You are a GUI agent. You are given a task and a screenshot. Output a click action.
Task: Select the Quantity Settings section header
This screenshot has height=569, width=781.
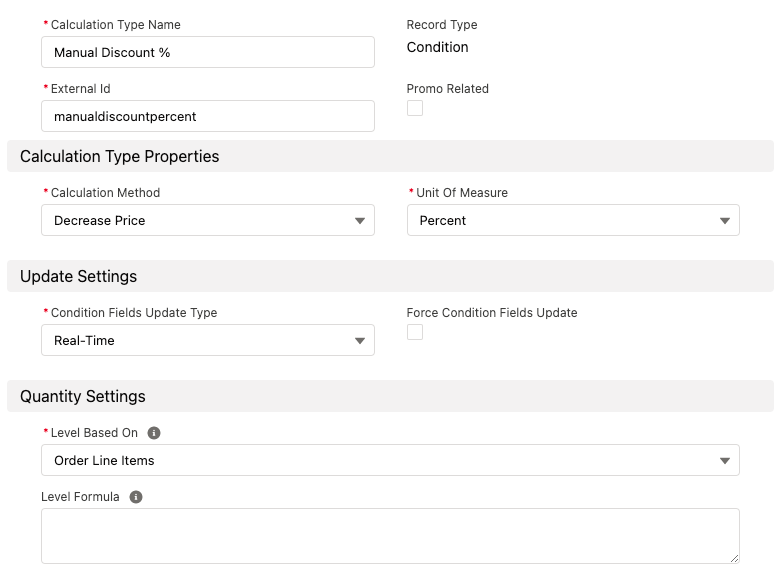coord(83,396)
